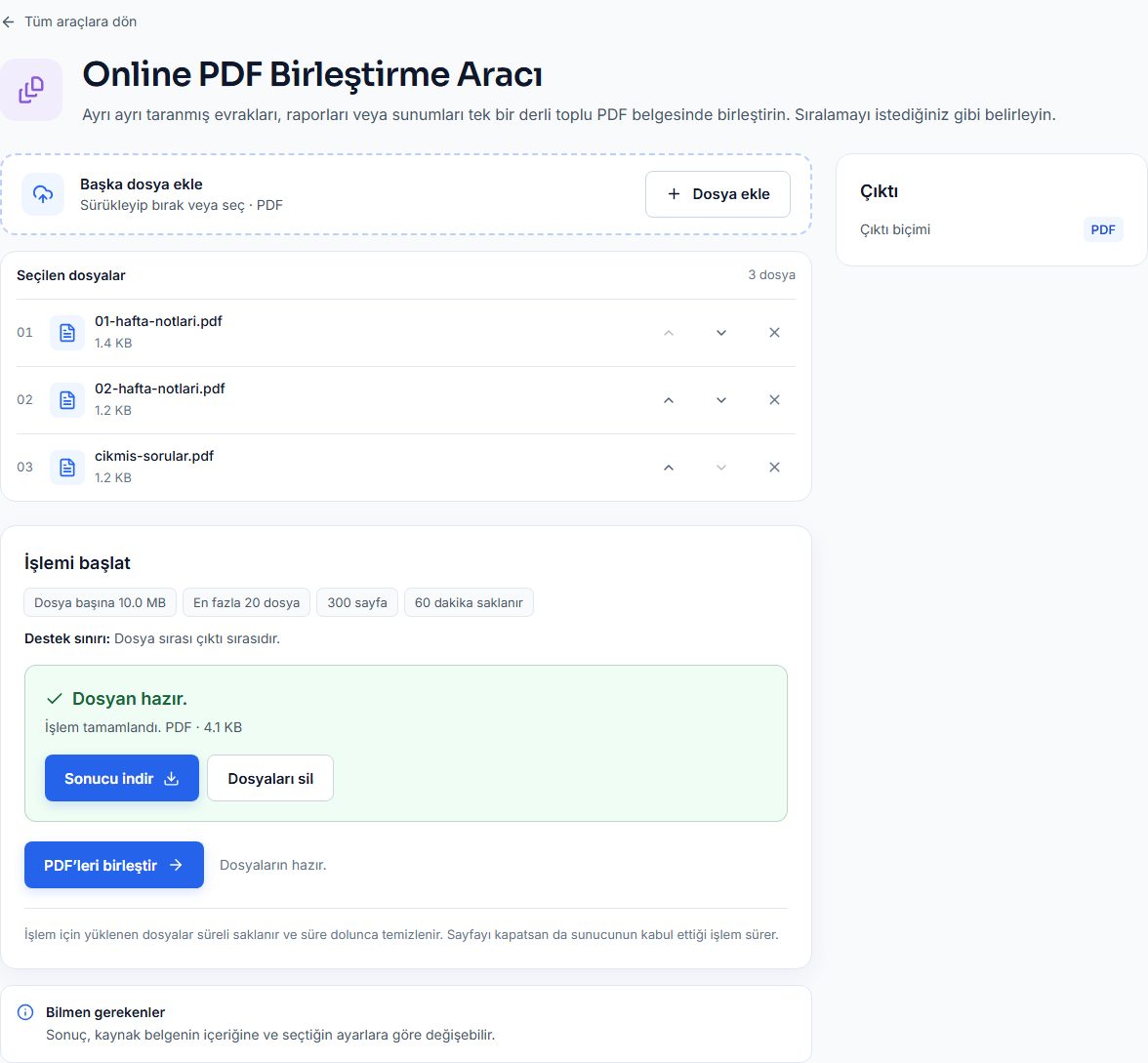Click the 'Seçilen dosyalar' header
This screenshot has width=1148, height=1063.
[71, 275]
